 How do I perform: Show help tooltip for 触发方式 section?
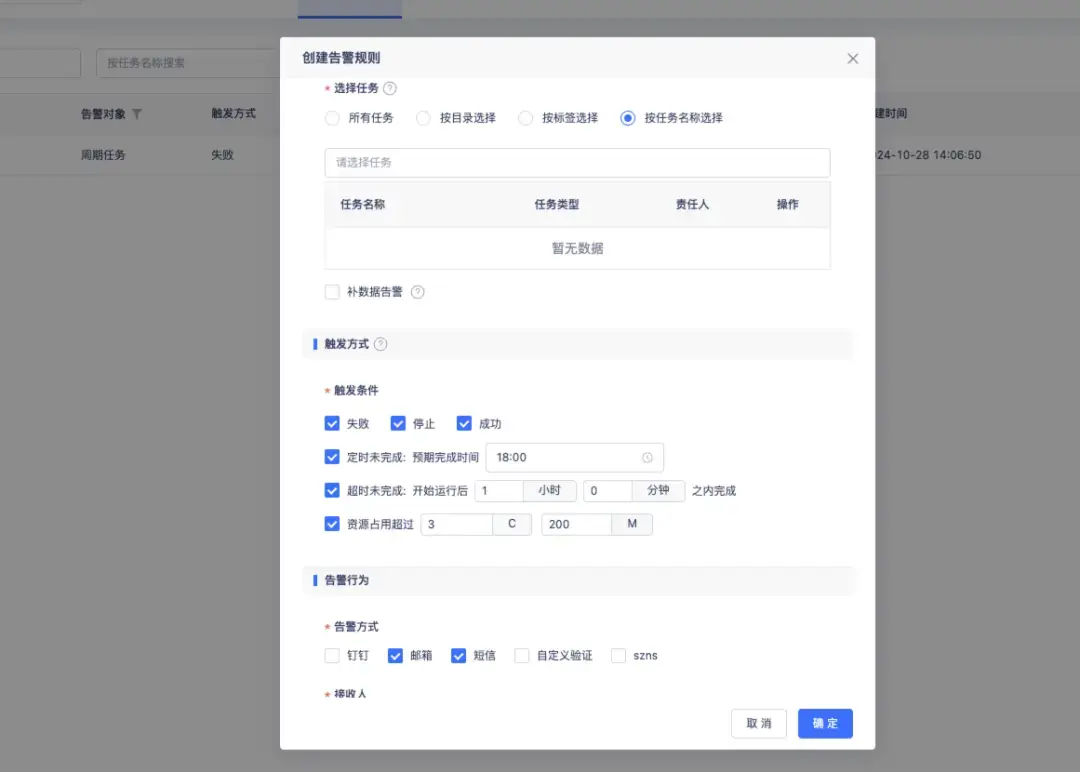[x=380, y=344]
